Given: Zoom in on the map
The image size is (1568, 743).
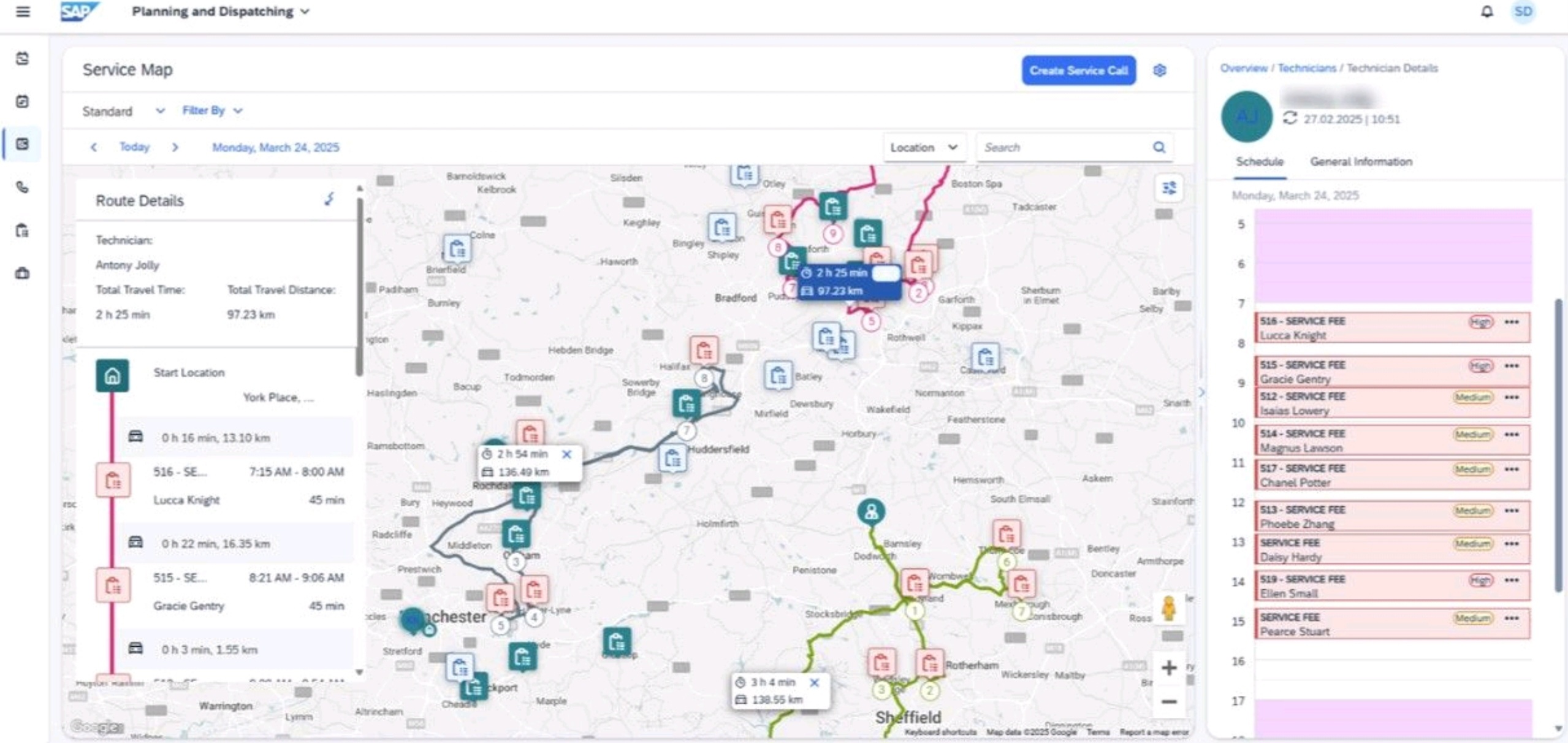Looking at the screenshot, I should (x=1168, y=668).
